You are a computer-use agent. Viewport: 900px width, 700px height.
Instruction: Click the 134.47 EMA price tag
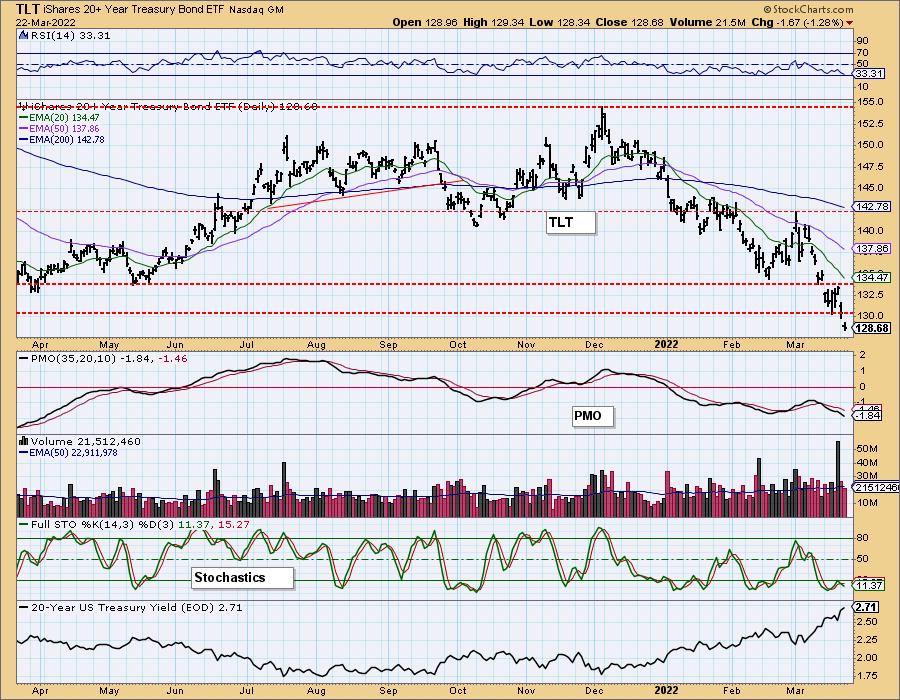tap(872, 277)
